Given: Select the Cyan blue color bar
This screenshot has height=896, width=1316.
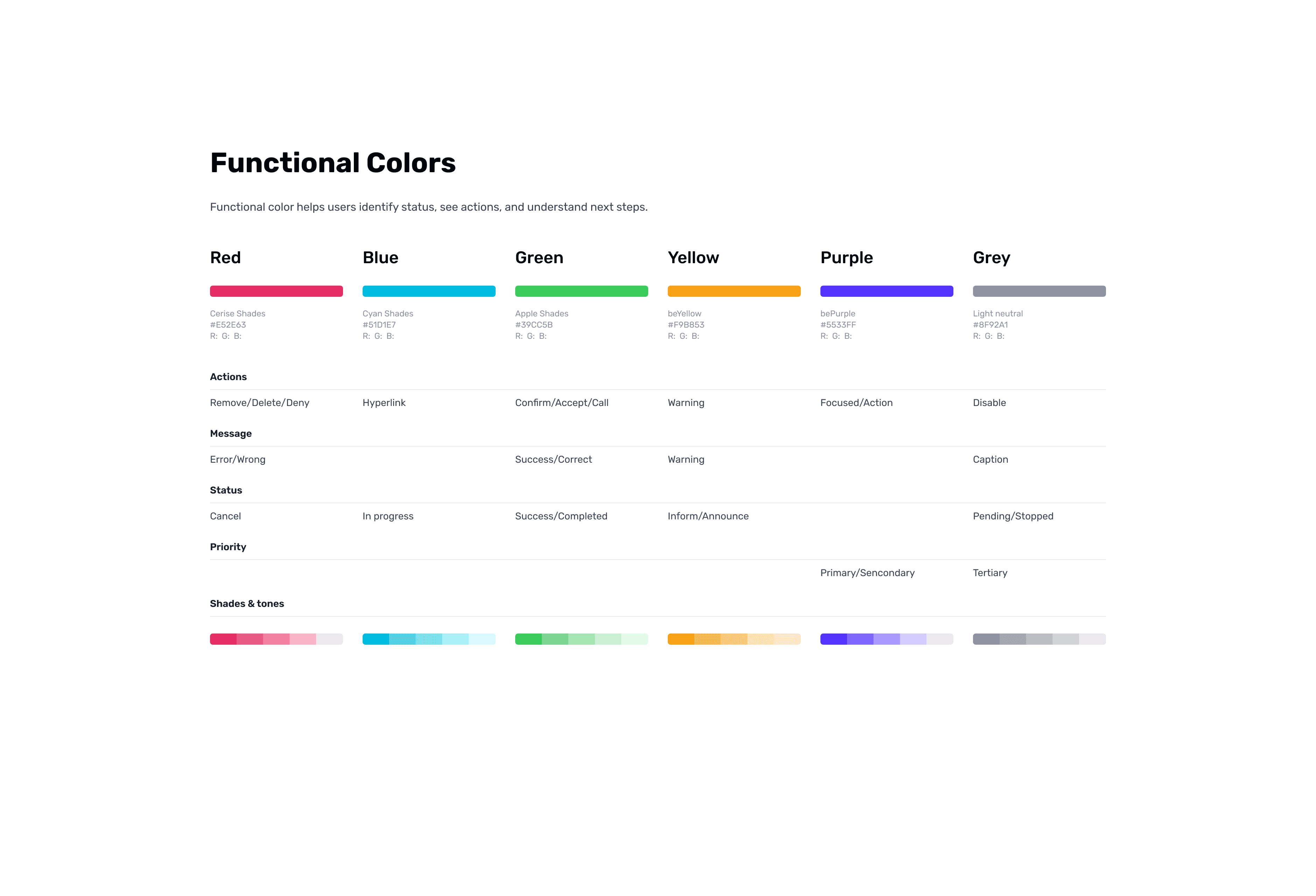Looking at the screenshot, I should coord(429,291).
